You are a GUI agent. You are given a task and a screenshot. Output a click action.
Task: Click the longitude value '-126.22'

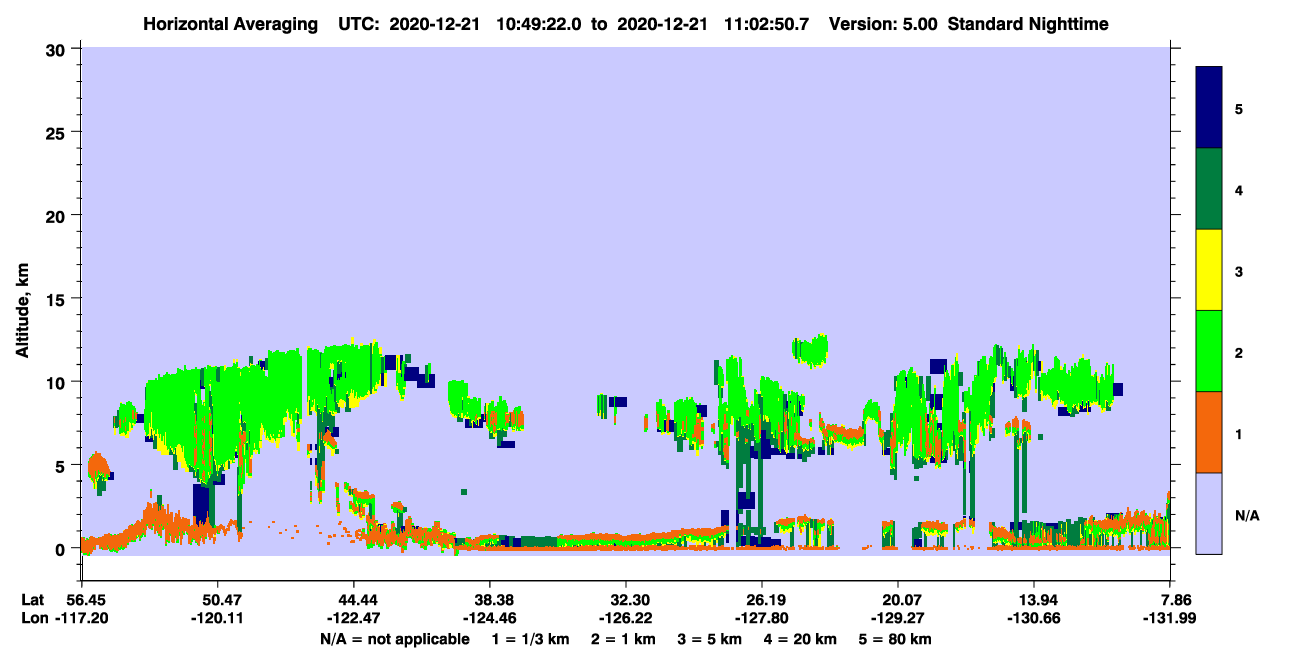[x=626, y=618]
